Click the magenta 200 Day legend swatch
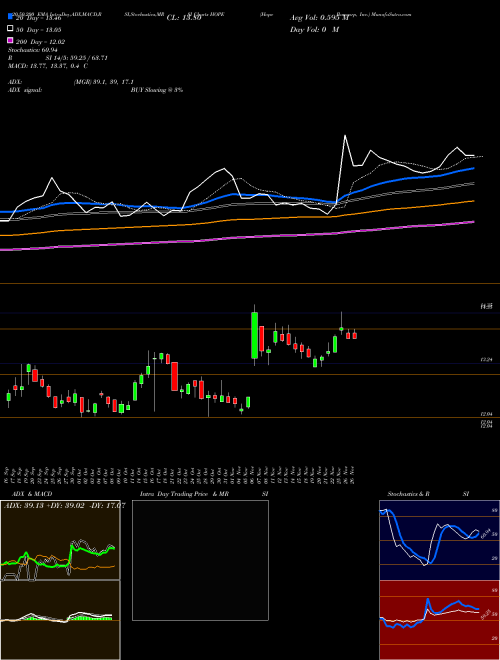This screenshot has width=500, height=660. (x=11, y=40)
